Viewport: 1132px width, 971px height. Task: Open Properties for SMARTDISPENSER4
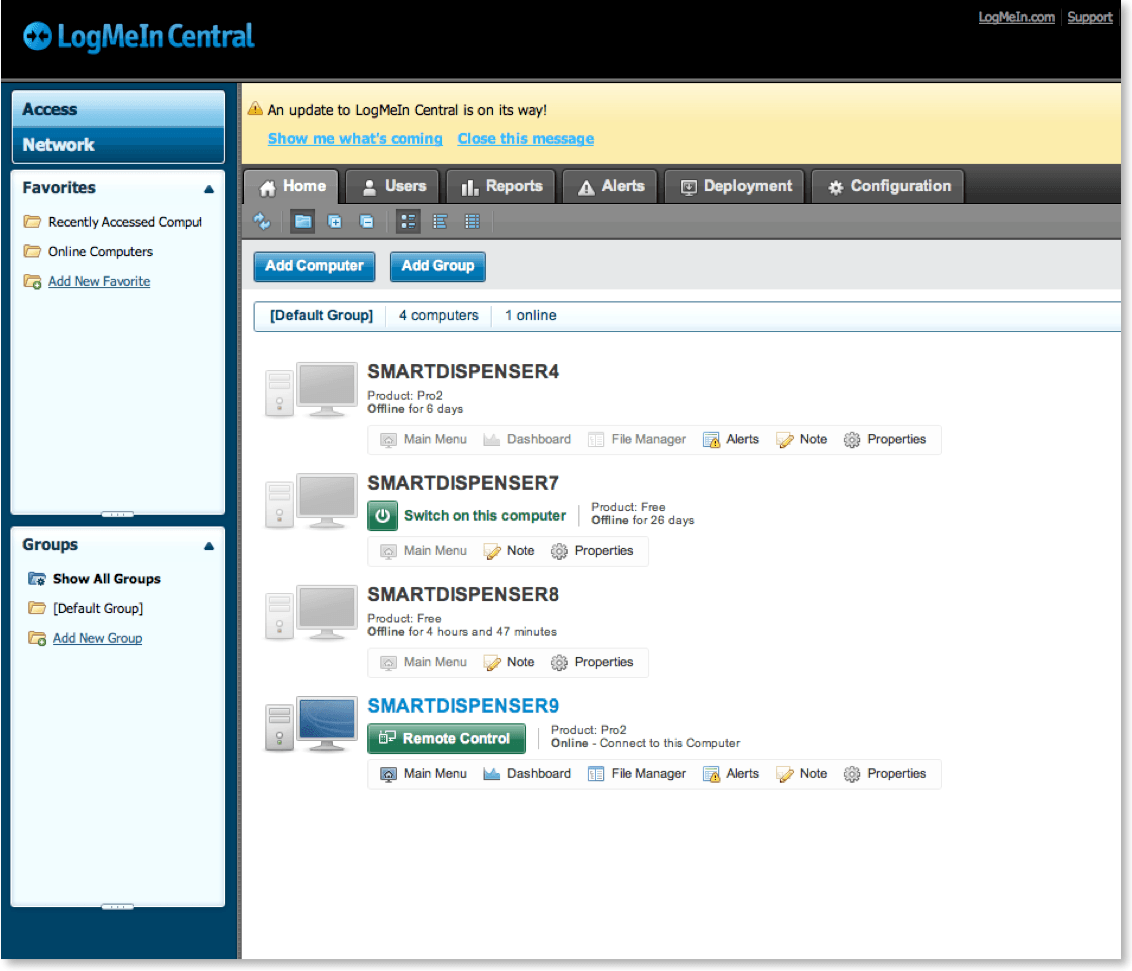[884, 440]
